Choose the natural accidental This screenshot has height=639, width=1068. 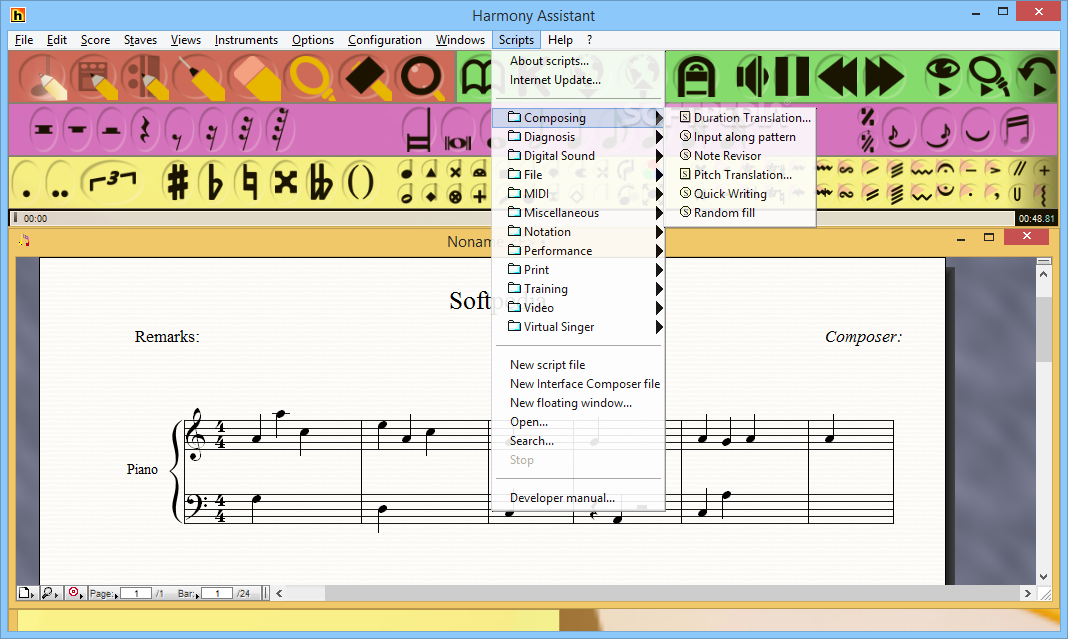[250, 182]
